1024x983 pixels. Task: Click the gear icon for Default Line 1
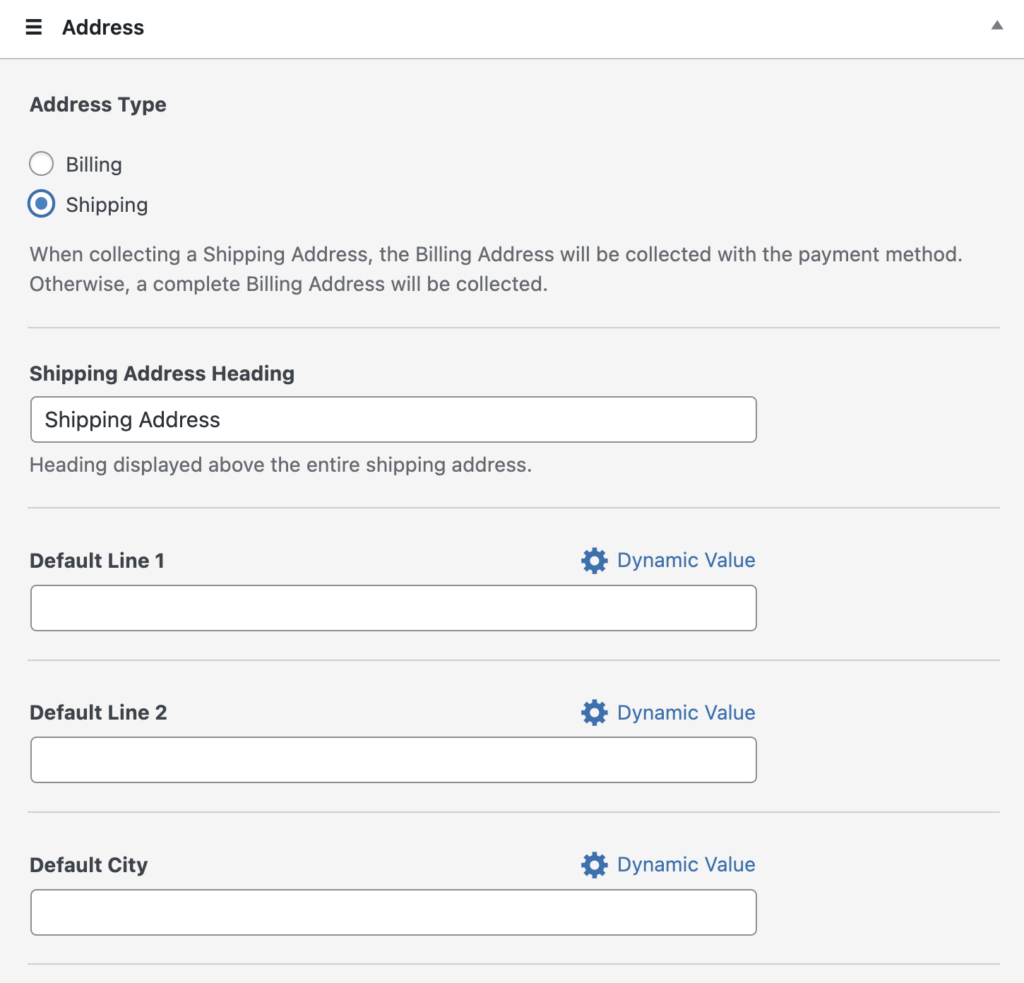594,561
